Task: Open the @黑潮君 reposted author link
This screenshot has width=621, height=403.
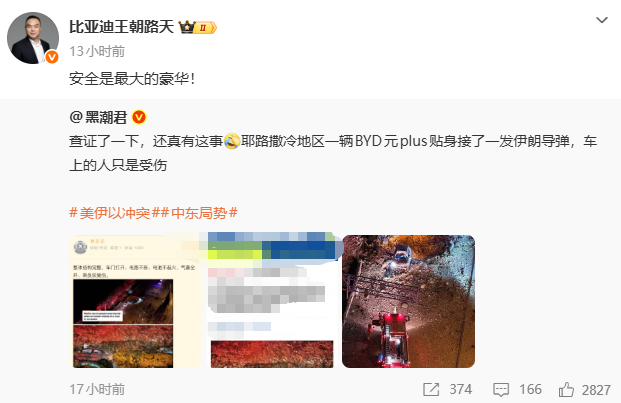Action: [98, 118]
